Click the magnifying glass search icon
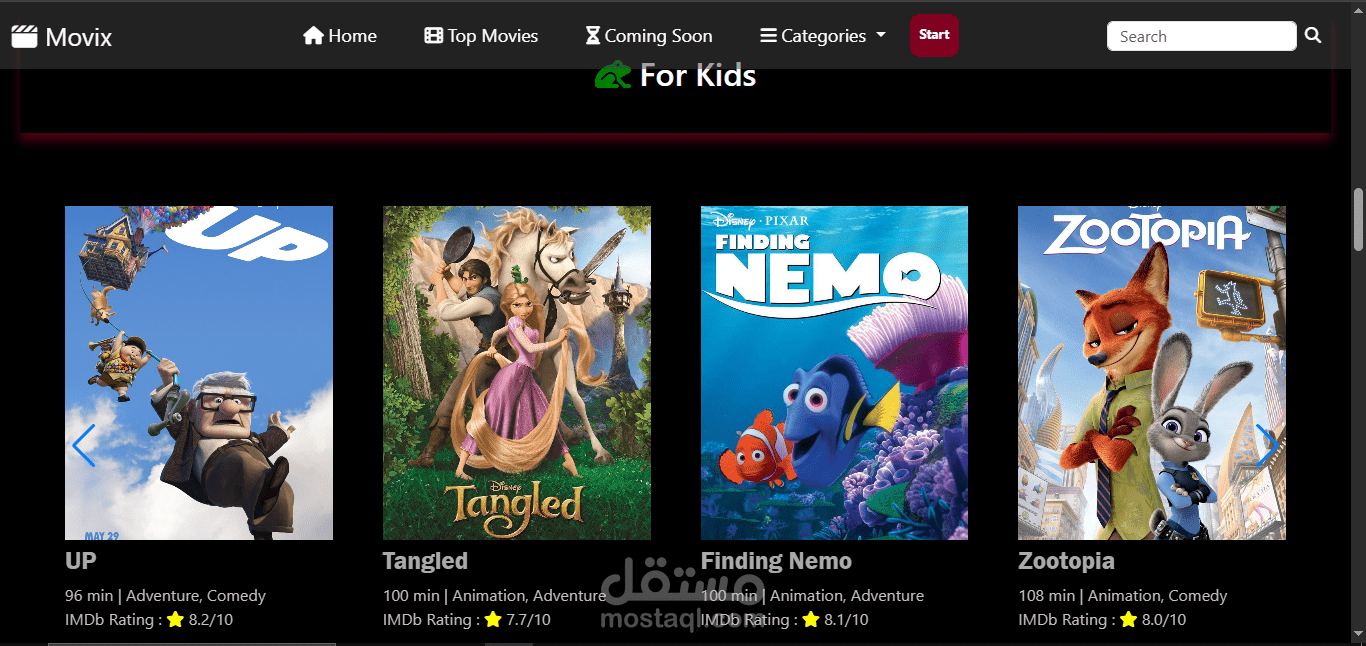The image size is (1366, 646). point(1313,36)
